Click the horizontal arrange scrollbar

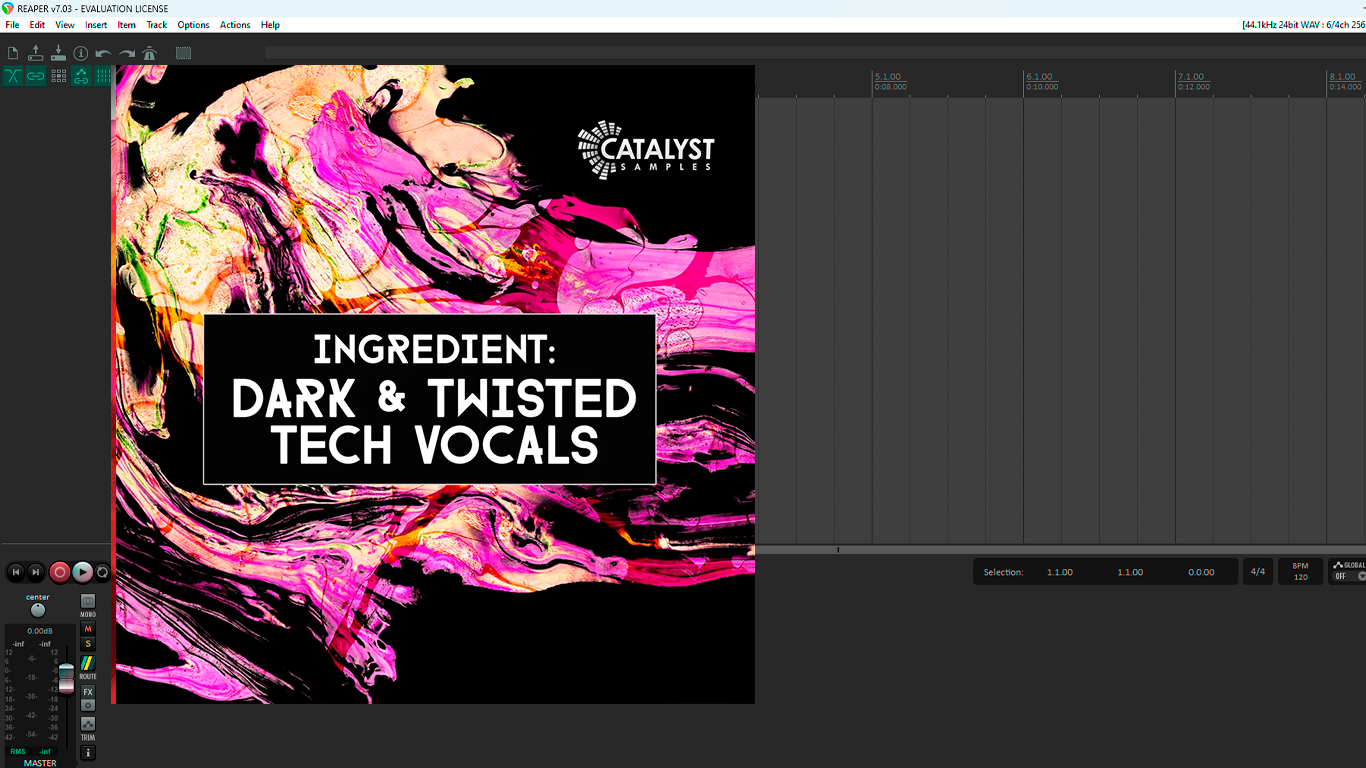[x=1060, y=549]
